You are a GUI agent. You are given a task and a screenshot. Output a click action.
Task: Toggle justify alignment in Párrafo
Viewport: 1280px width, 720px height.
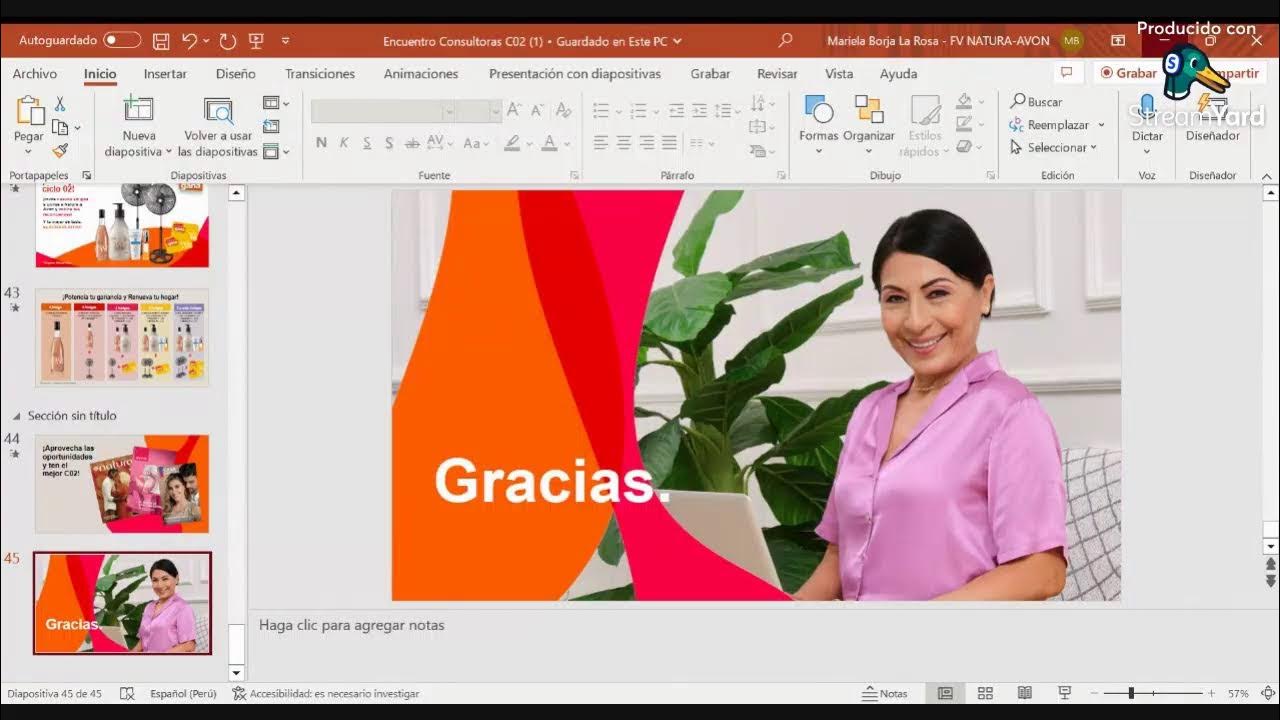669,143
